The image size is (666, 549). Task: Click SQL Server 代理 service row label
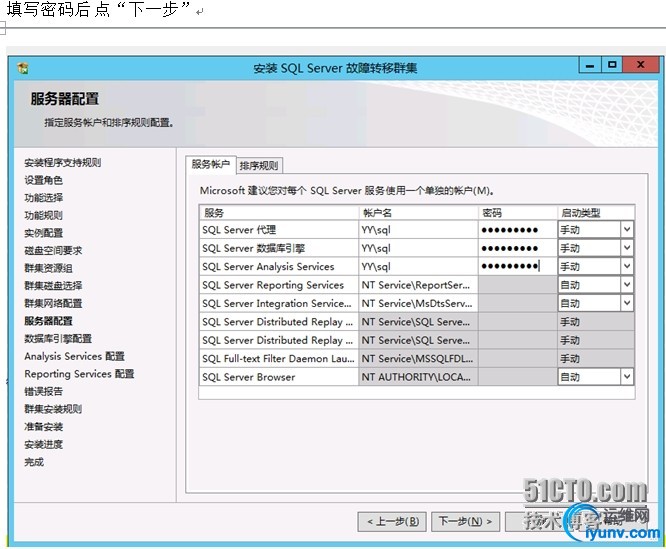(x=239, y=230)
